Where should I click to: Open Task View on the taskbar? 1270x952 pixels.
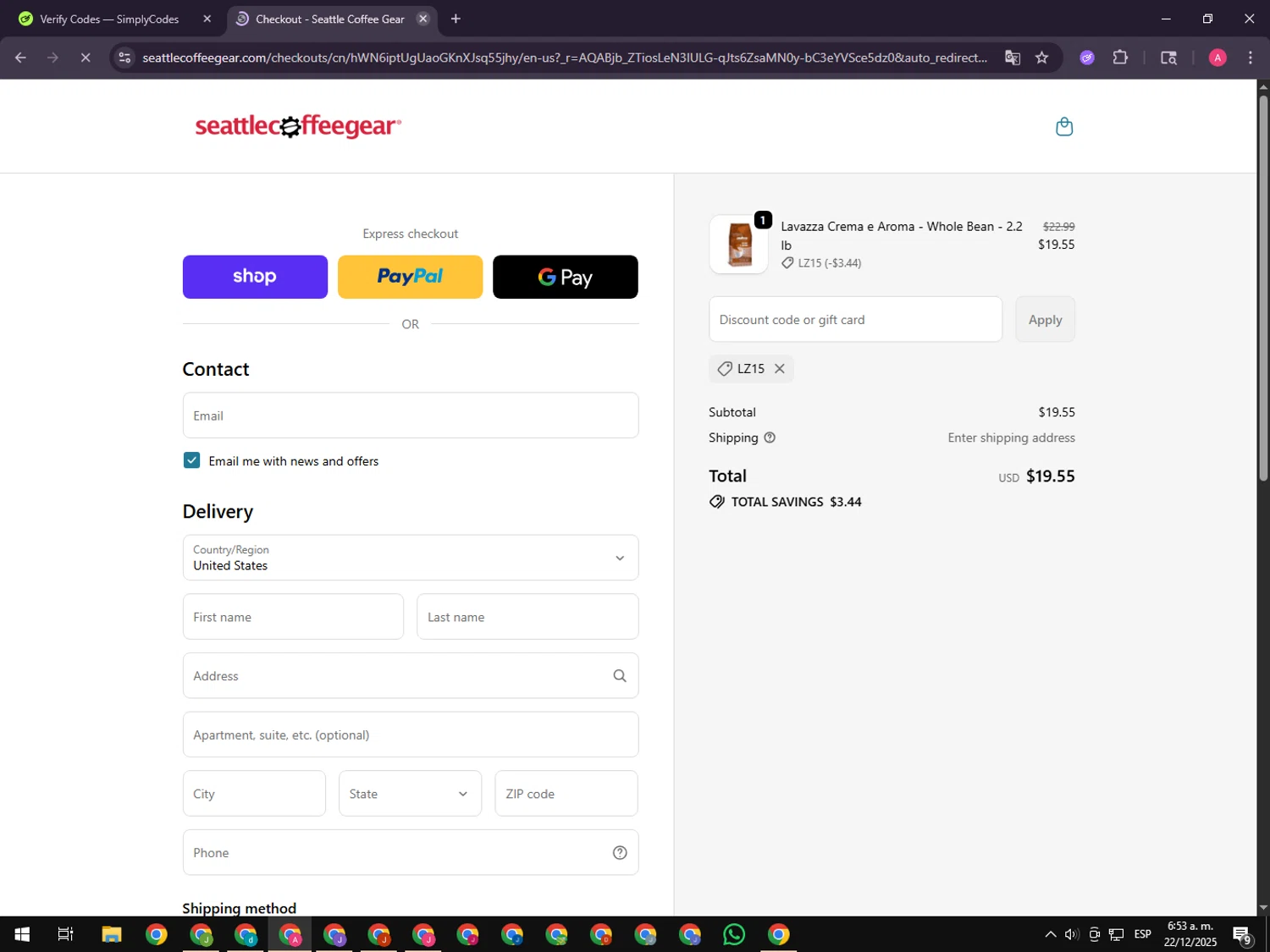click(x=65, y=934)
